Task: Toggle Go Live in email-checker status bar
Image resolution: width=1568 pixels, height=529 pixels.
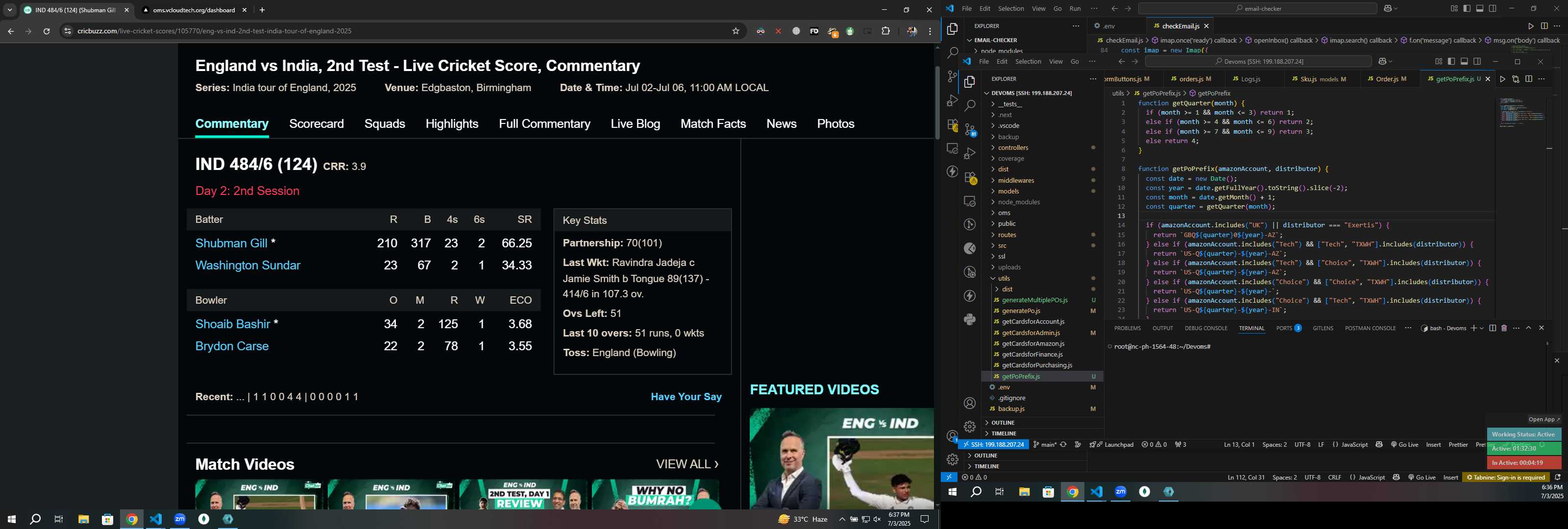Action: (x=1421, y=477)
